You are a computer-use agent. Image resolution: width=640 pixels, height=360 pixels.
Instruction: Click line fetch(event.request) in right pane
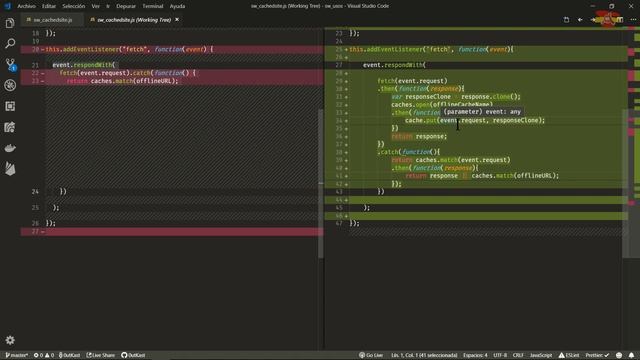pyautogui.click(x=412, y=81)
